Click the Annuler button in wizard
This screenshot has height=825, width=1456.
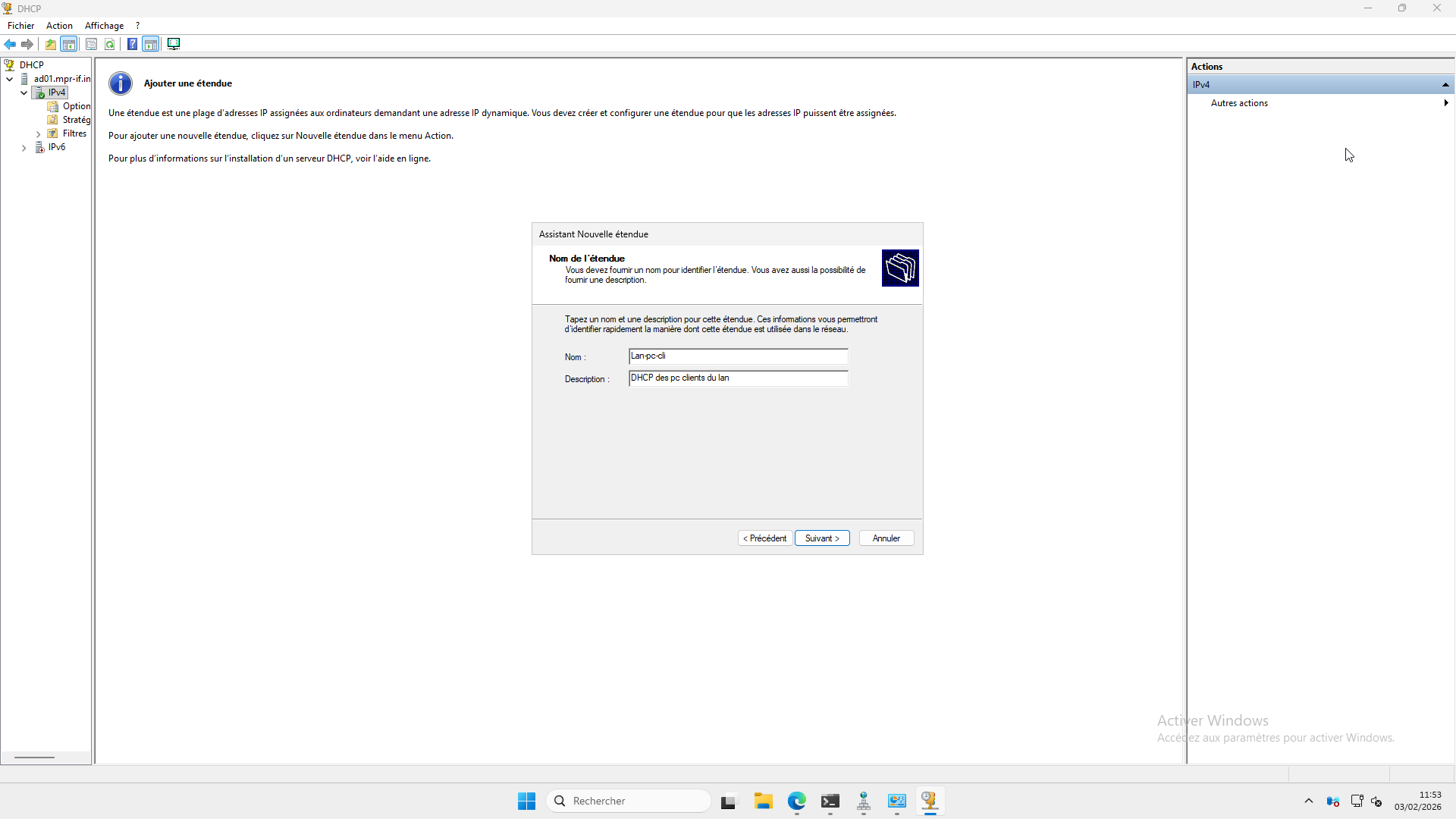pyautogui.click(x=886, y=538)
